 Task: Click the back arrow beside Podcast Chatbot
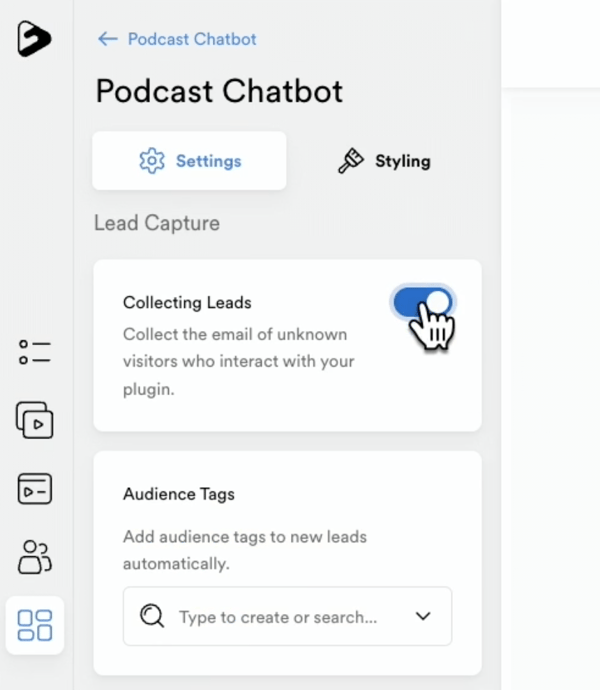(x=107, y=39)
